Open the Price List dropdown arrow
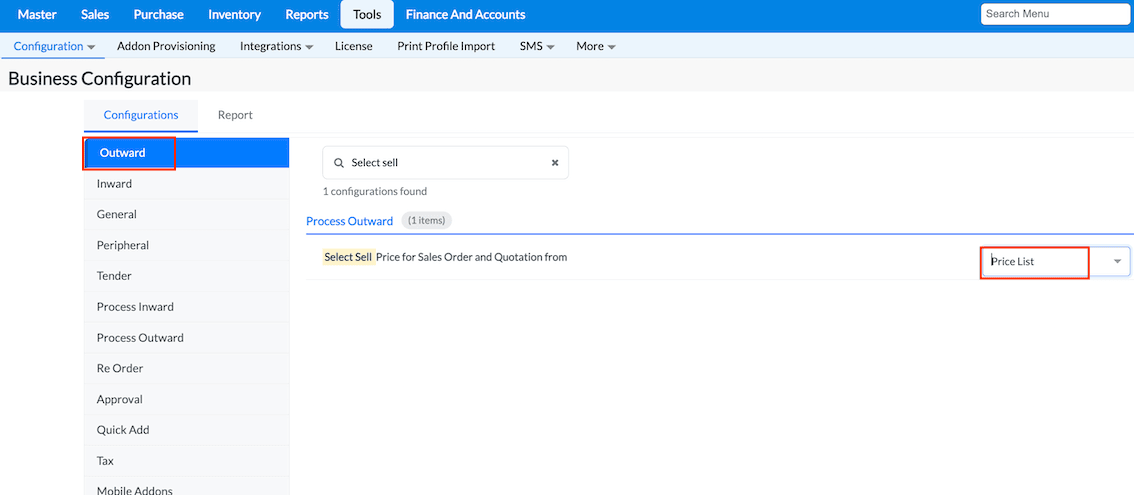The image size is (1134, 495). [x=1117, y=262]
